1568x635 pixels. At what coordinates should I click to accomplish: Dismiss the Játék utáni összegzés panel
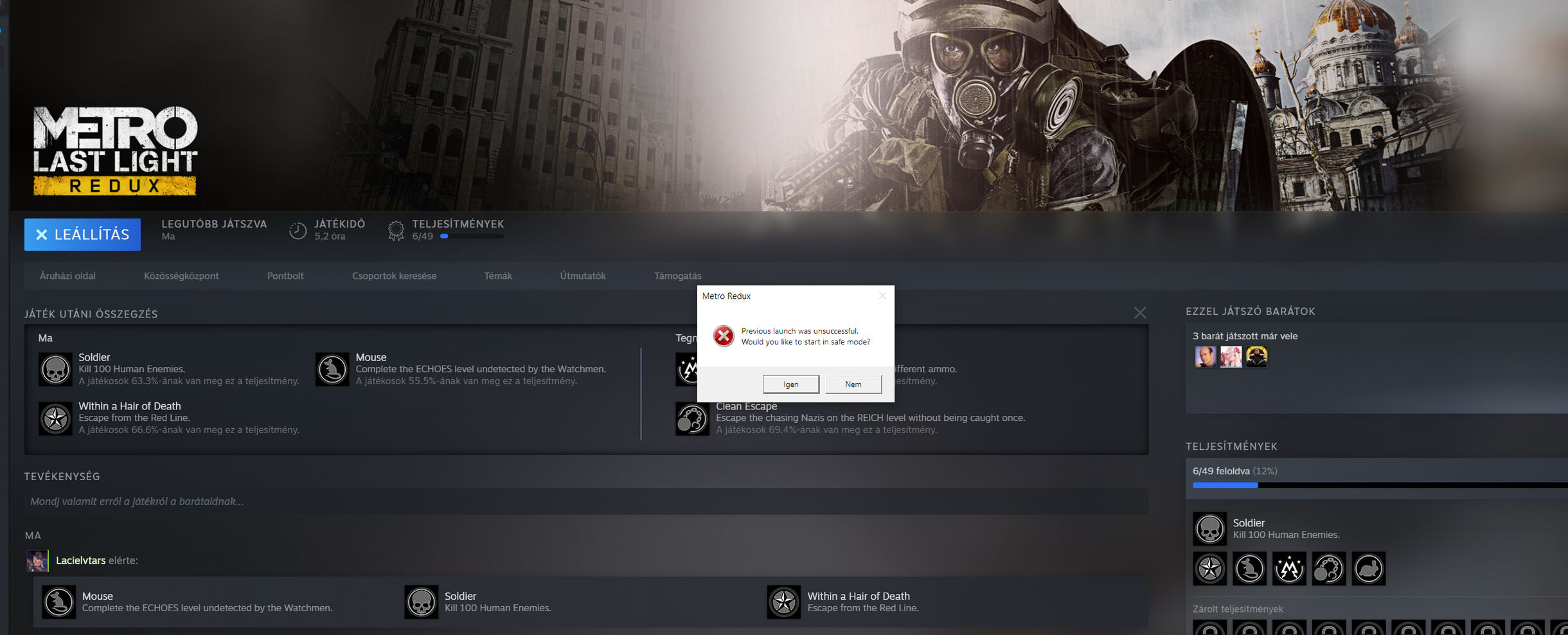(1140, 313)
